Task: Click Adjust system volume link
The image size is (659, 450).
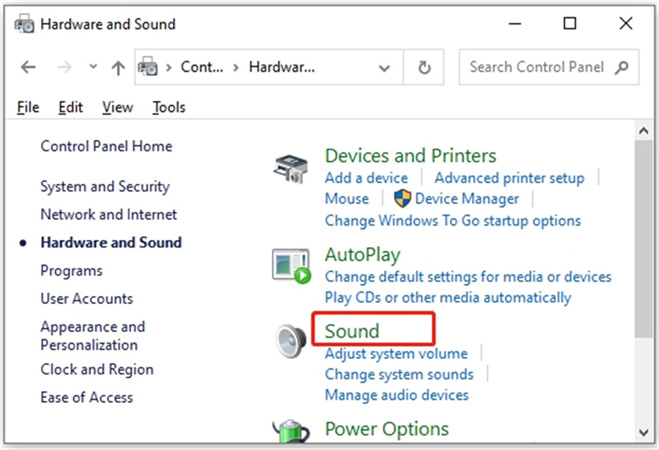Action: coord(396,354)
